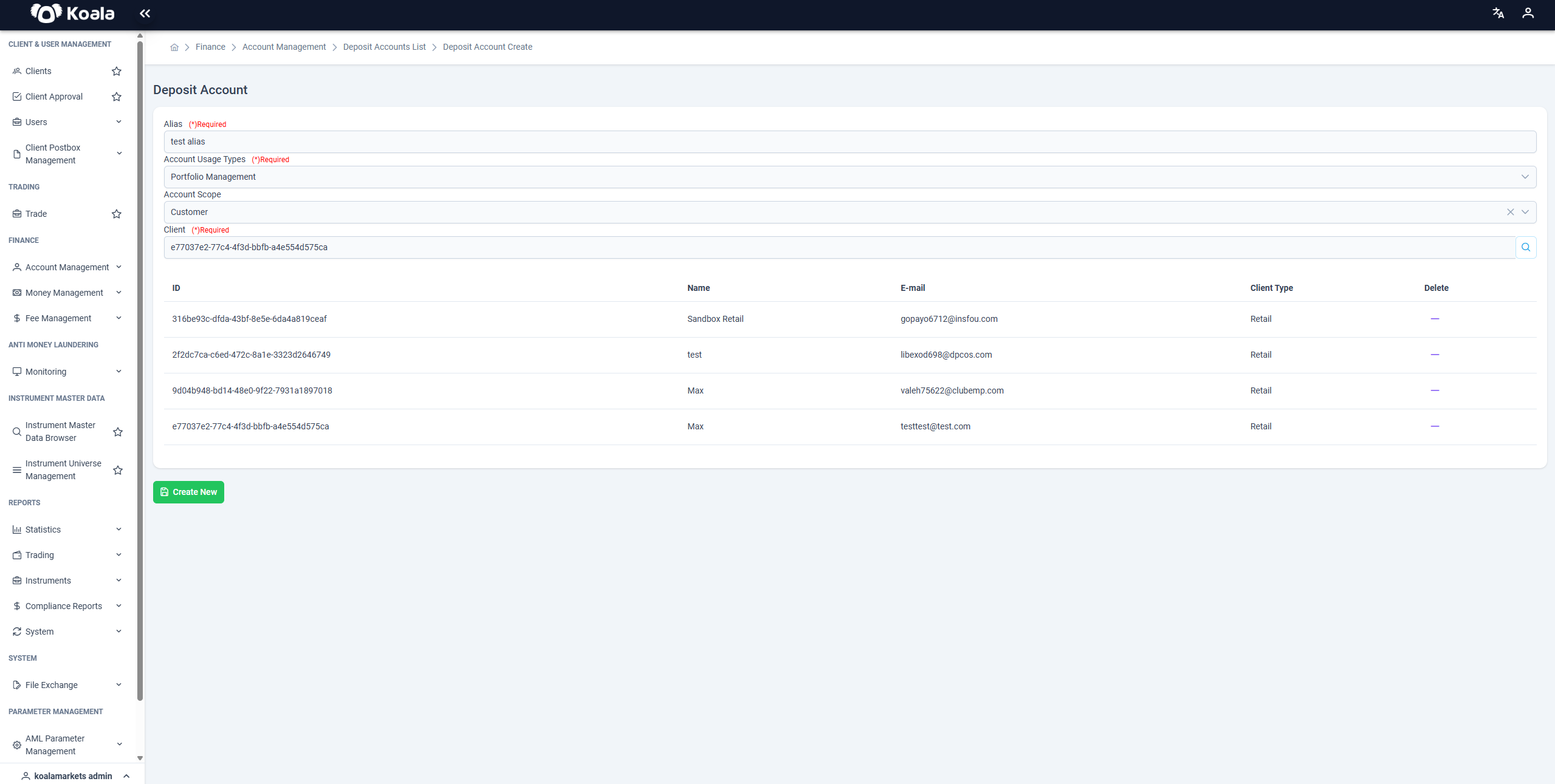Image resolution: width=1555 pixels, height=784 pixels.
Task: Select ID 316be93c-dfda-43bf-8e5e-6da4a819ceaf
Action: pos(249,319)
